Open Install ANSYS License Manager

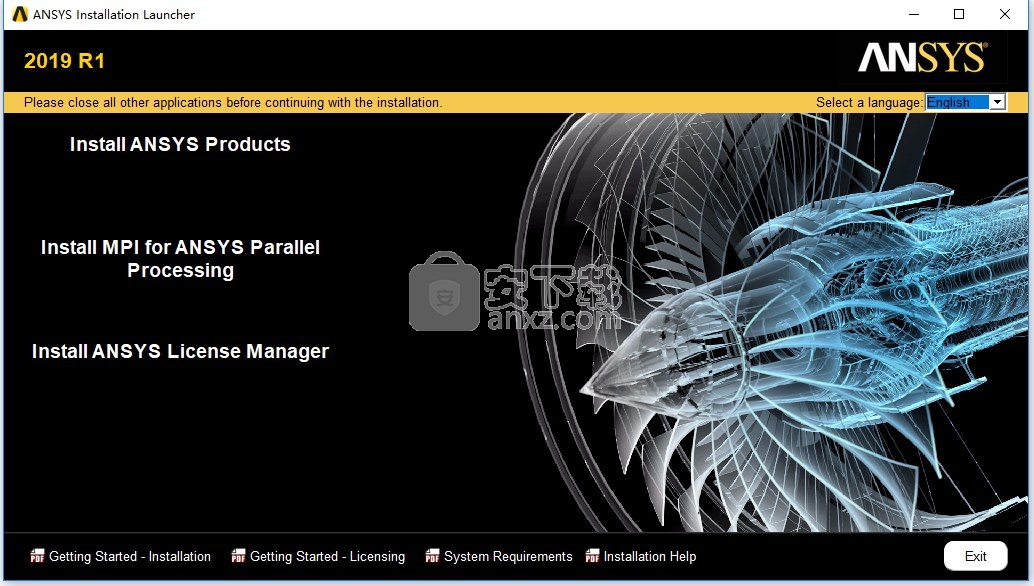pyautogui.click(x=180, y=351)
